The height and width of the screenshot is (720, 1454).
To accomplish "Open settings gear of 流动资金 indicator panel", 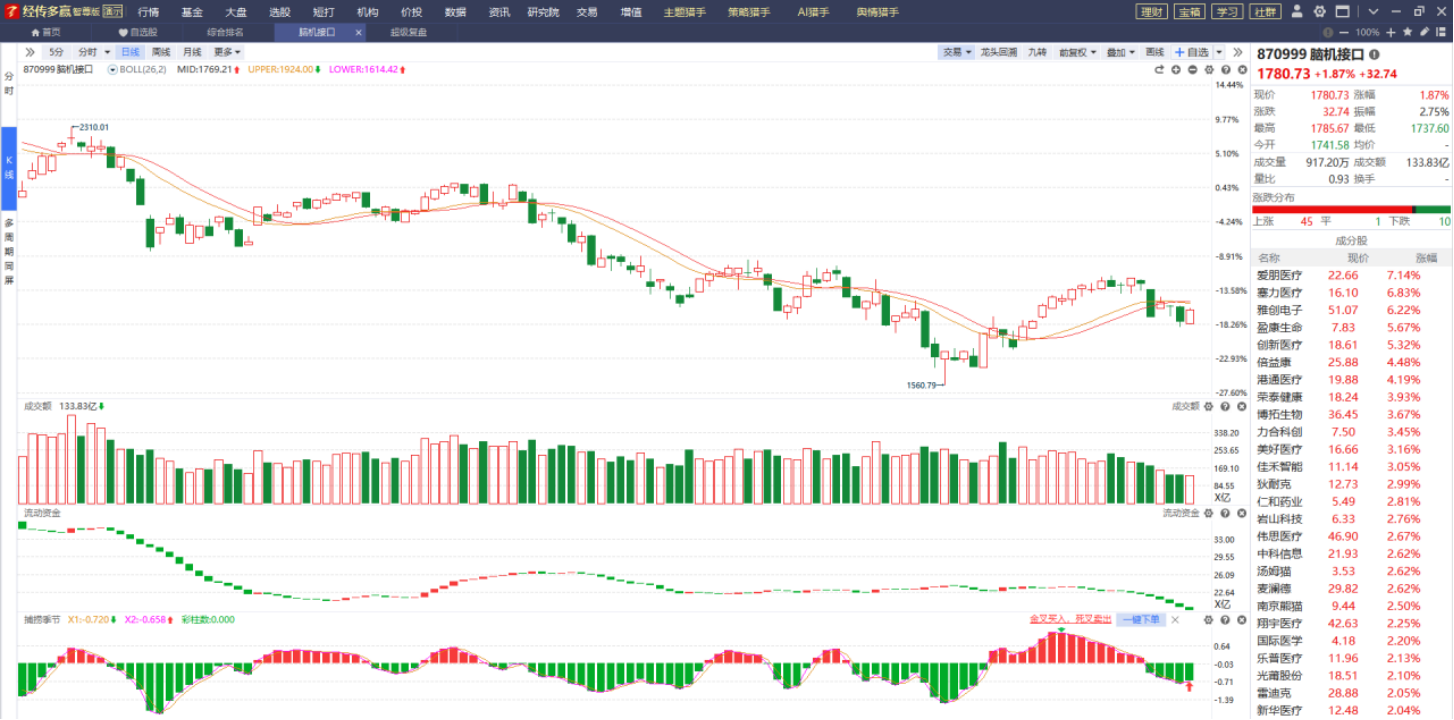I will 1208,513.
